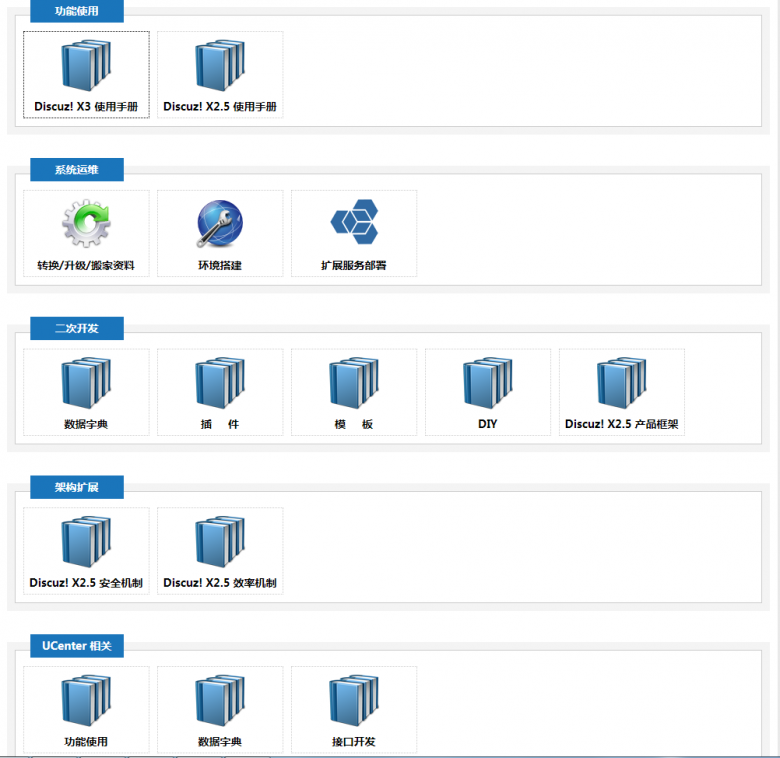Image resolution: width=780 pixels, height=758 pixels.
Task: Click the 扩展服务部署 text link
Action: click(354, 265)
